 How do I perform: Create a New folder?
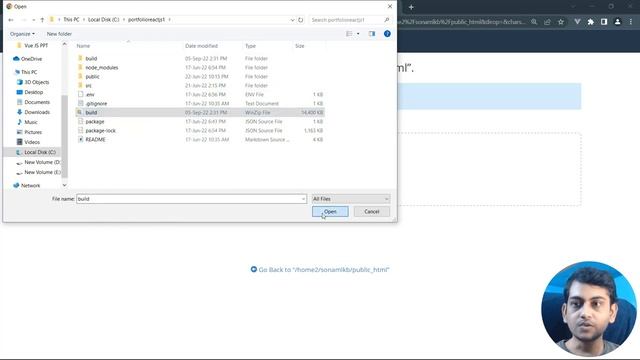59,34
